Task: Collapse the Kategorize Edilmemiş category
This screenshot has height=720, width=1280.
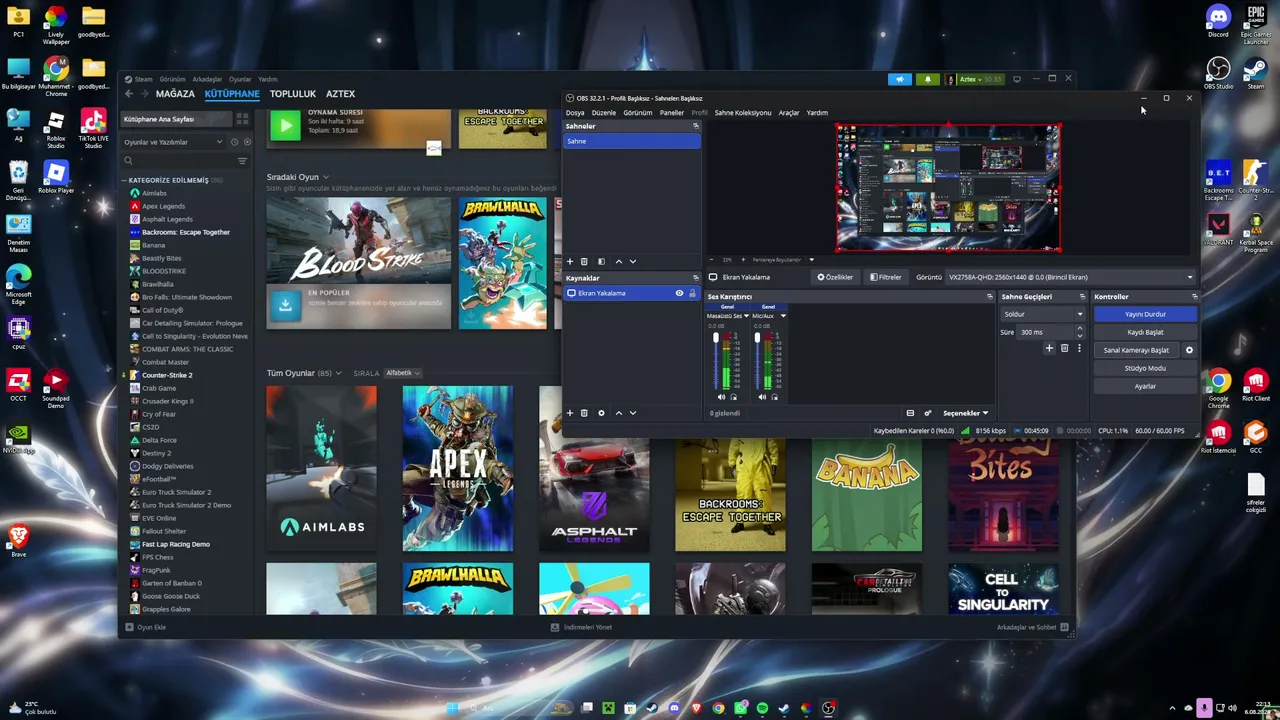Action: (x=124, y=180)
